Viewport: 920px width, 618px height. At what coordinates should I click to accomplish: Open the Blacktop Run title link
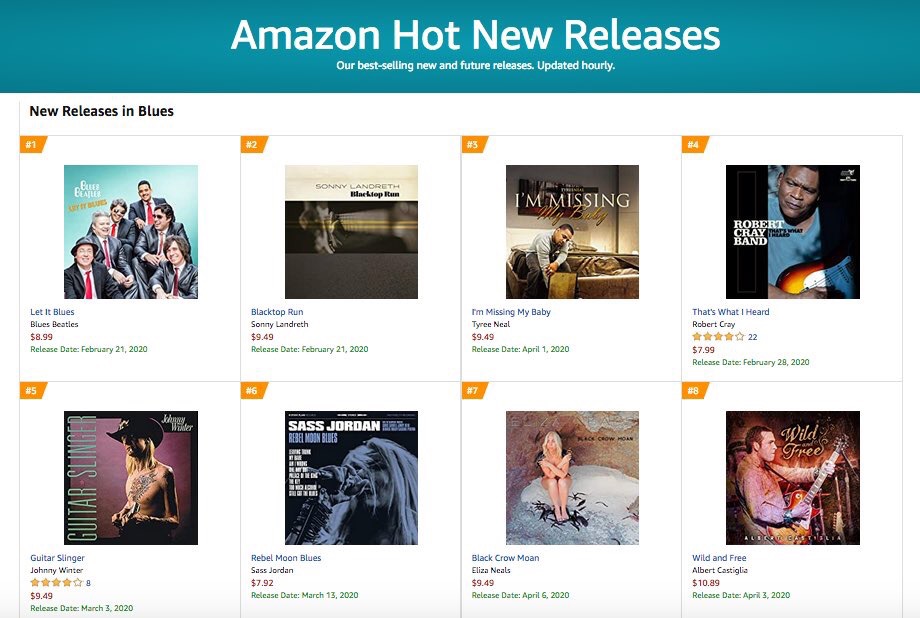pos(277,312)
